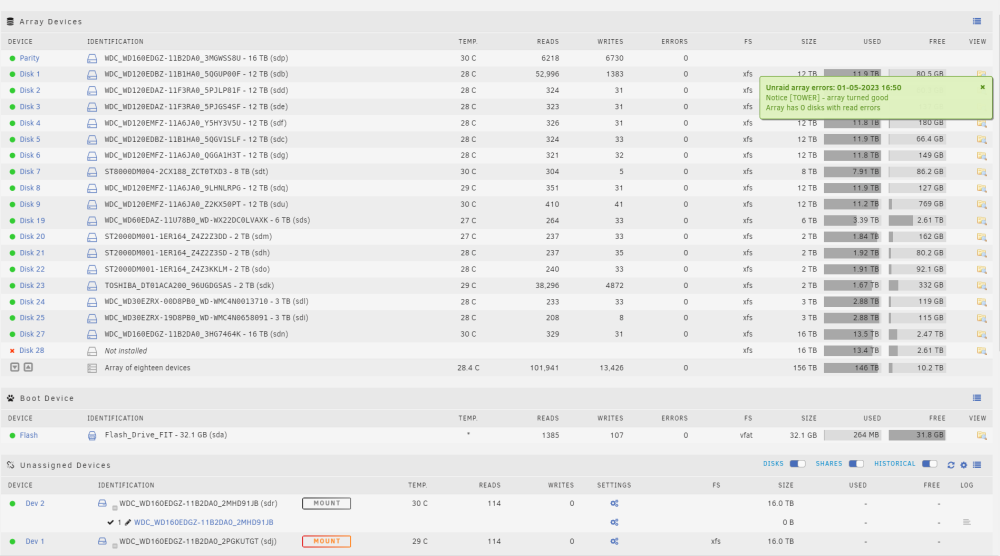Browse Disk 28 contents via view icon
This screenshot has height=556, width=1000.
coord(982,351)
